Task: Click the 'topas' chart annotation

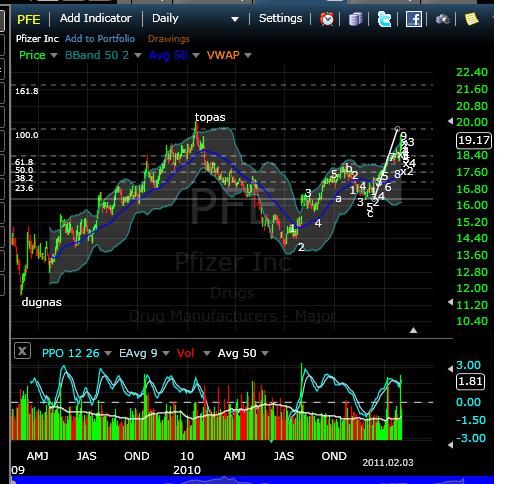Action: [x=210, y=117]
